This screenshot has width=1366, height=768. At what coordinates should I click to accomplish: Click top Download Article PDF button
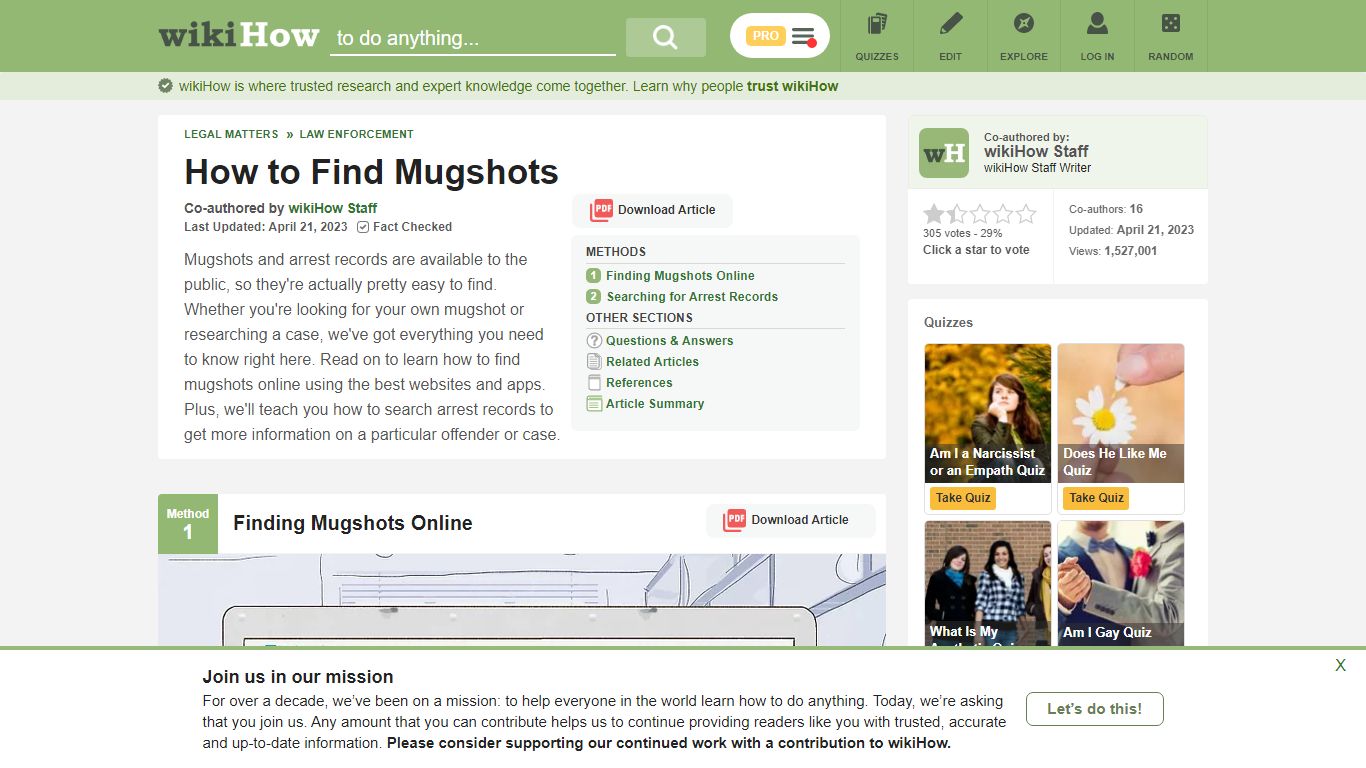[652, 210]
